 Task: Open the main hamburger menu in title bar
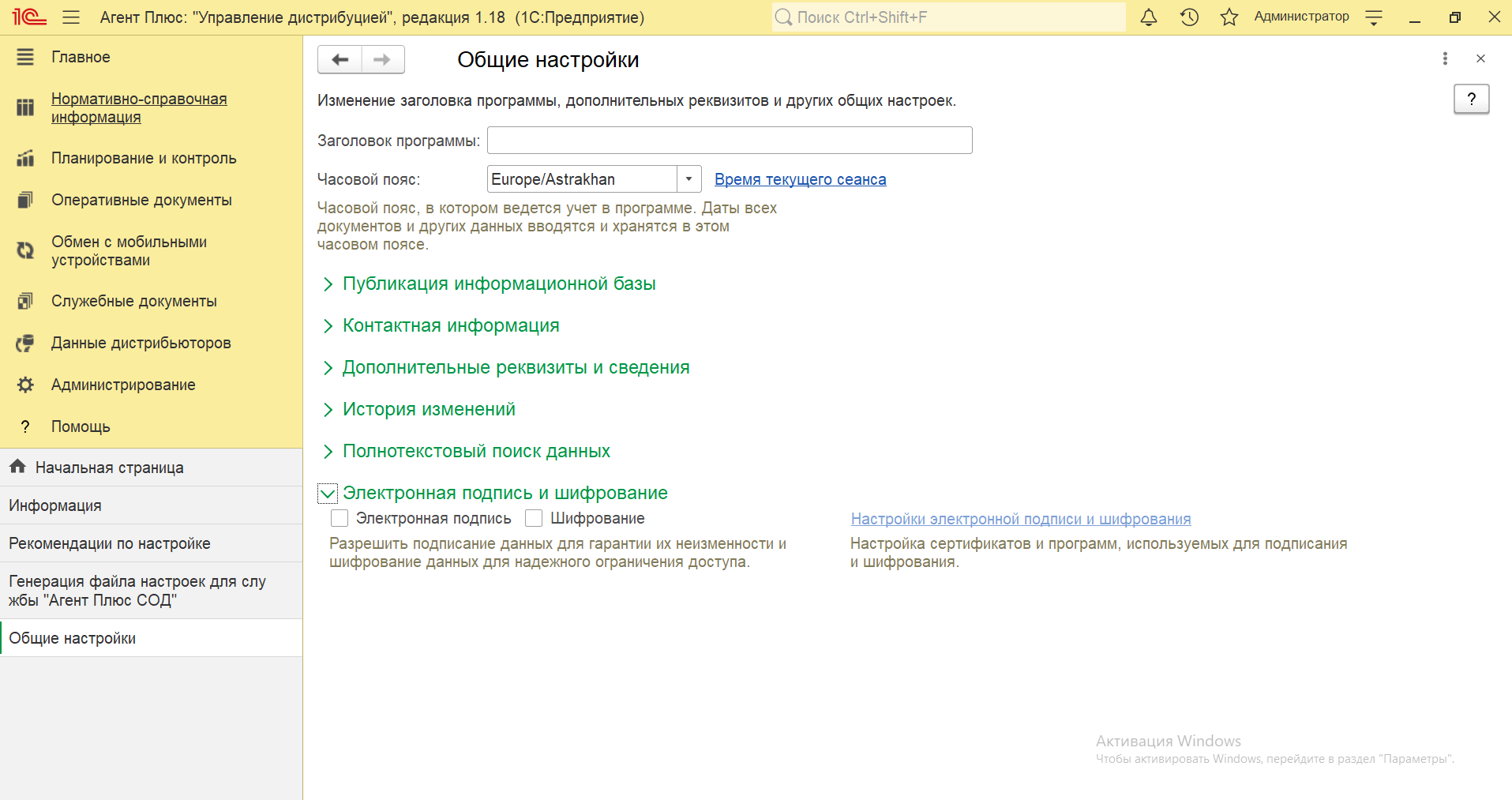[x=71, y=17]
